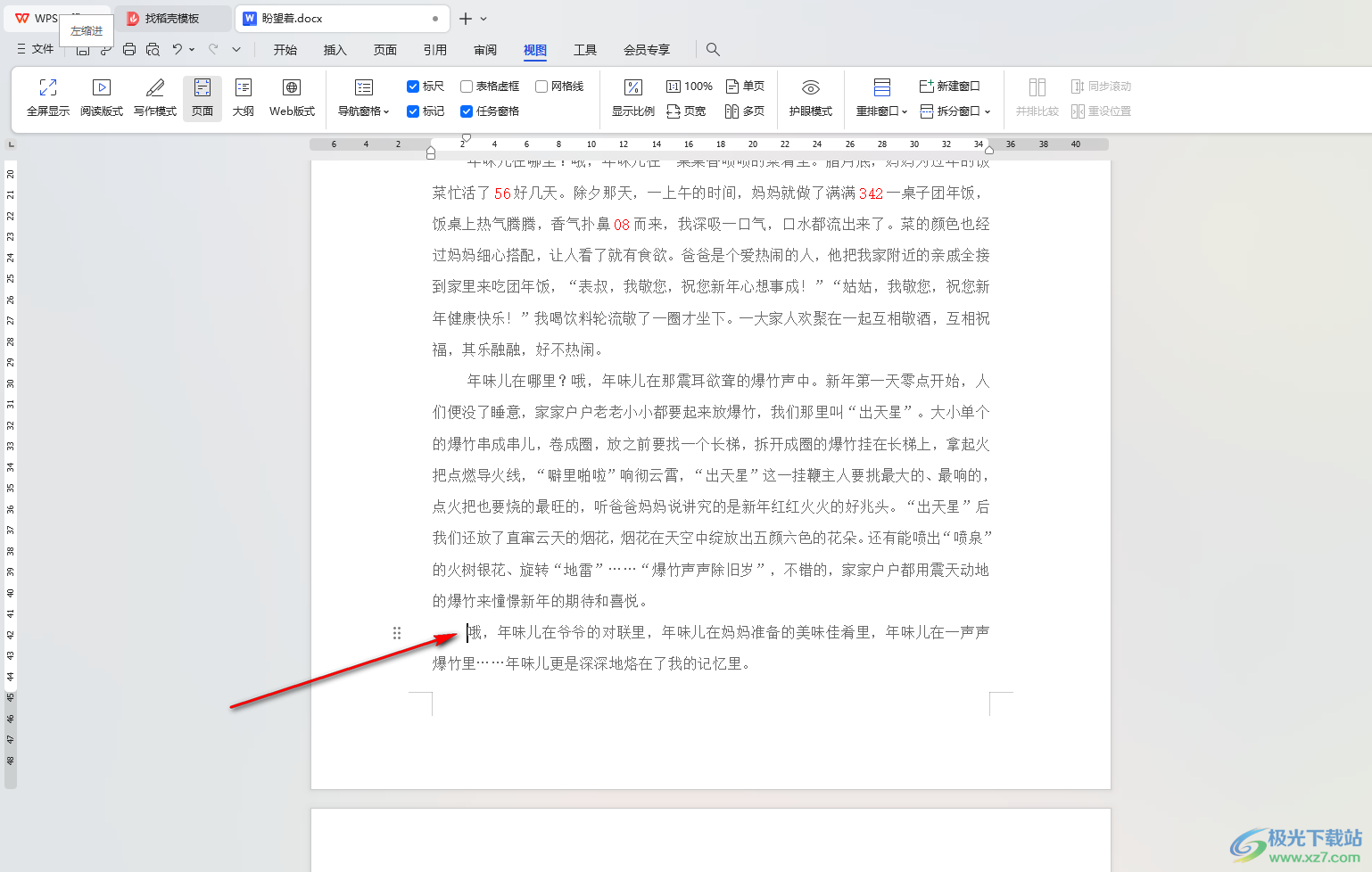
Task: Select the Outline view icon
Action: point(243,97)
